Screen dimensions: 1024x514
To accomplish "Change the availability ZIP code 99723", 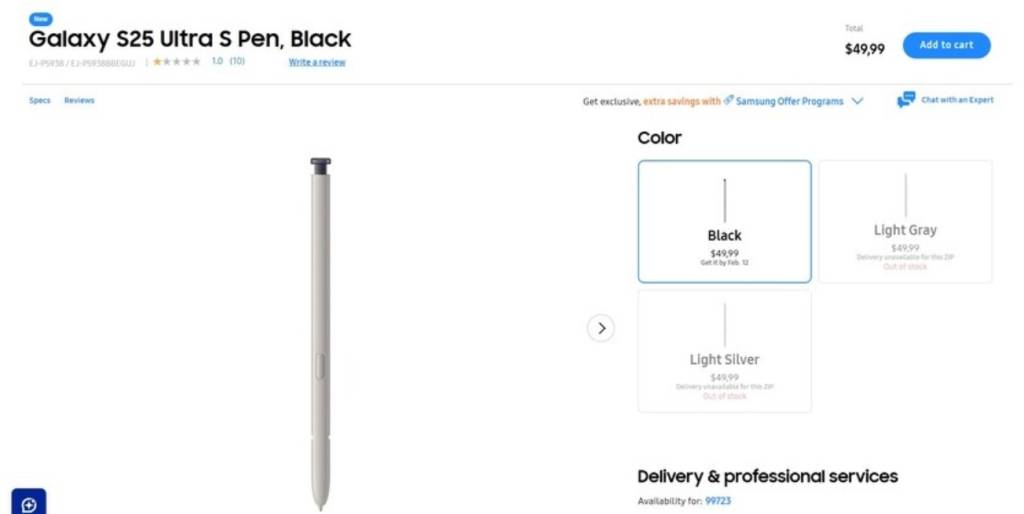I will tap(718, 501).
